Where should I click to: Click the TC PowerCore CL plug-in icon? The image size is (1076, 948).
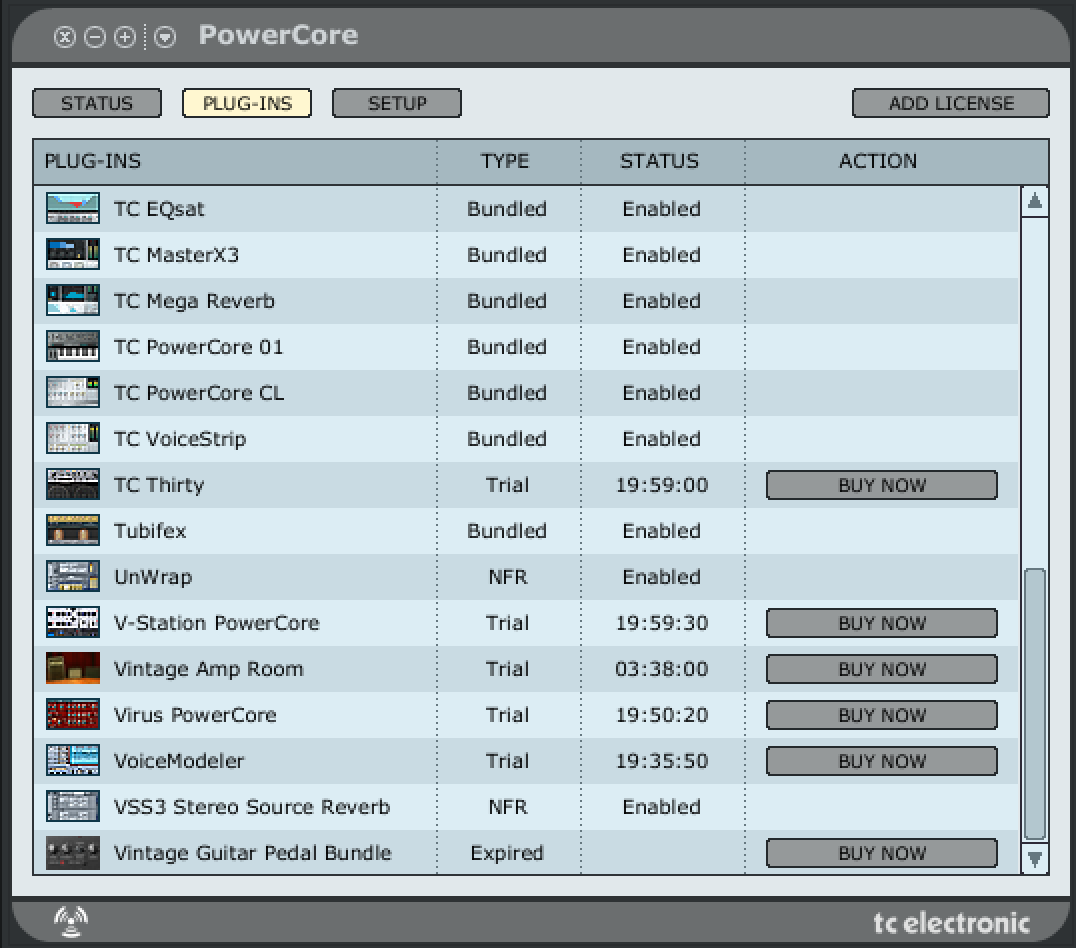pyautogui.click(x=73, y=393)
